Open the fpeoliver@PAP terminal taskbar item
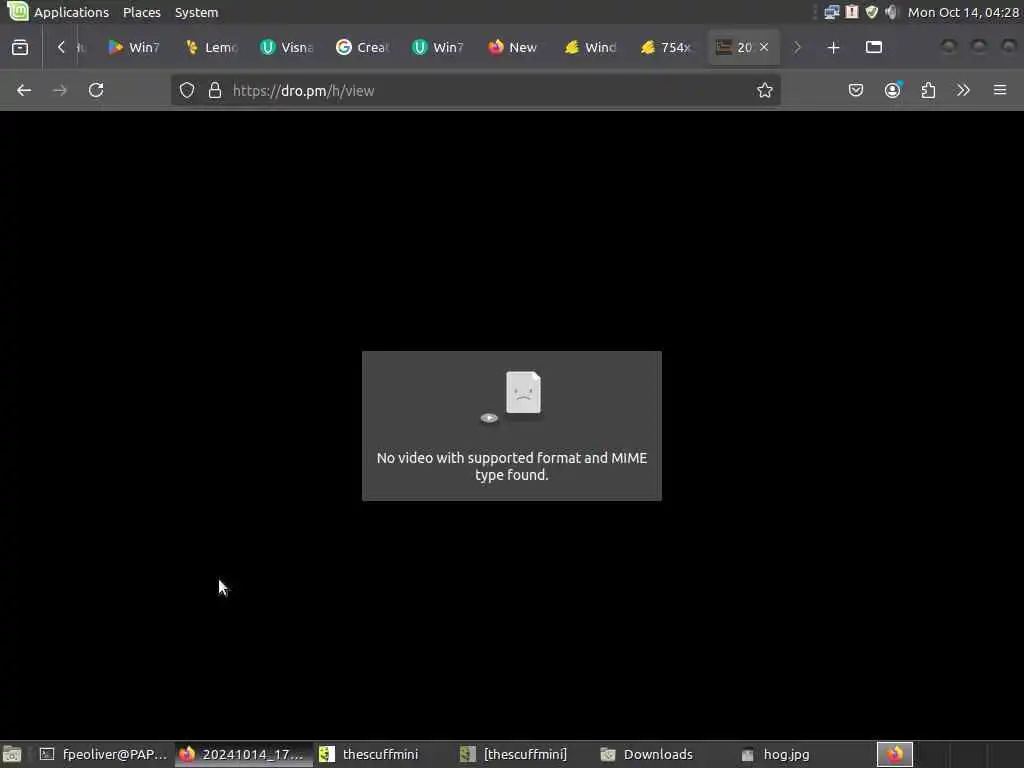Viewport: 1024px width, 768px height. (103, 754)
